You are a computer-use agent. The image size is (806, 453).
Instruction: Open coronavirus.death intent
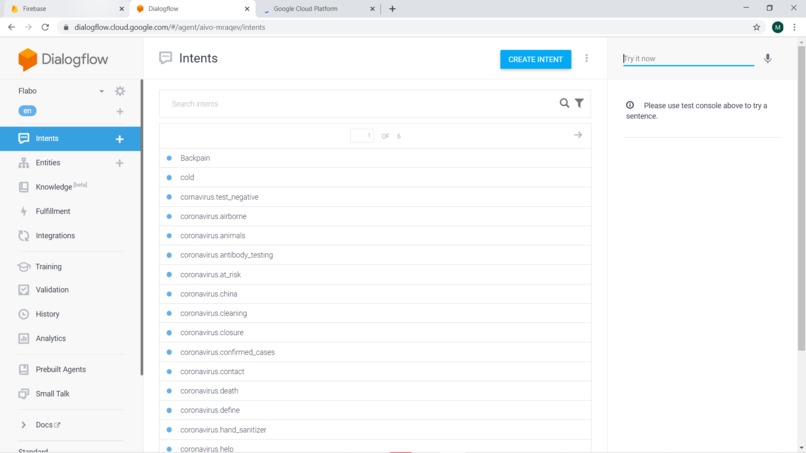click(375, 391)
